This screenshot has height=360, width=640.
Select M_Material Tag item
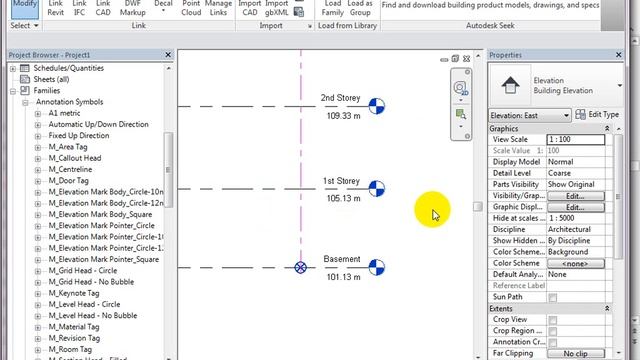[x=74, y=327]
